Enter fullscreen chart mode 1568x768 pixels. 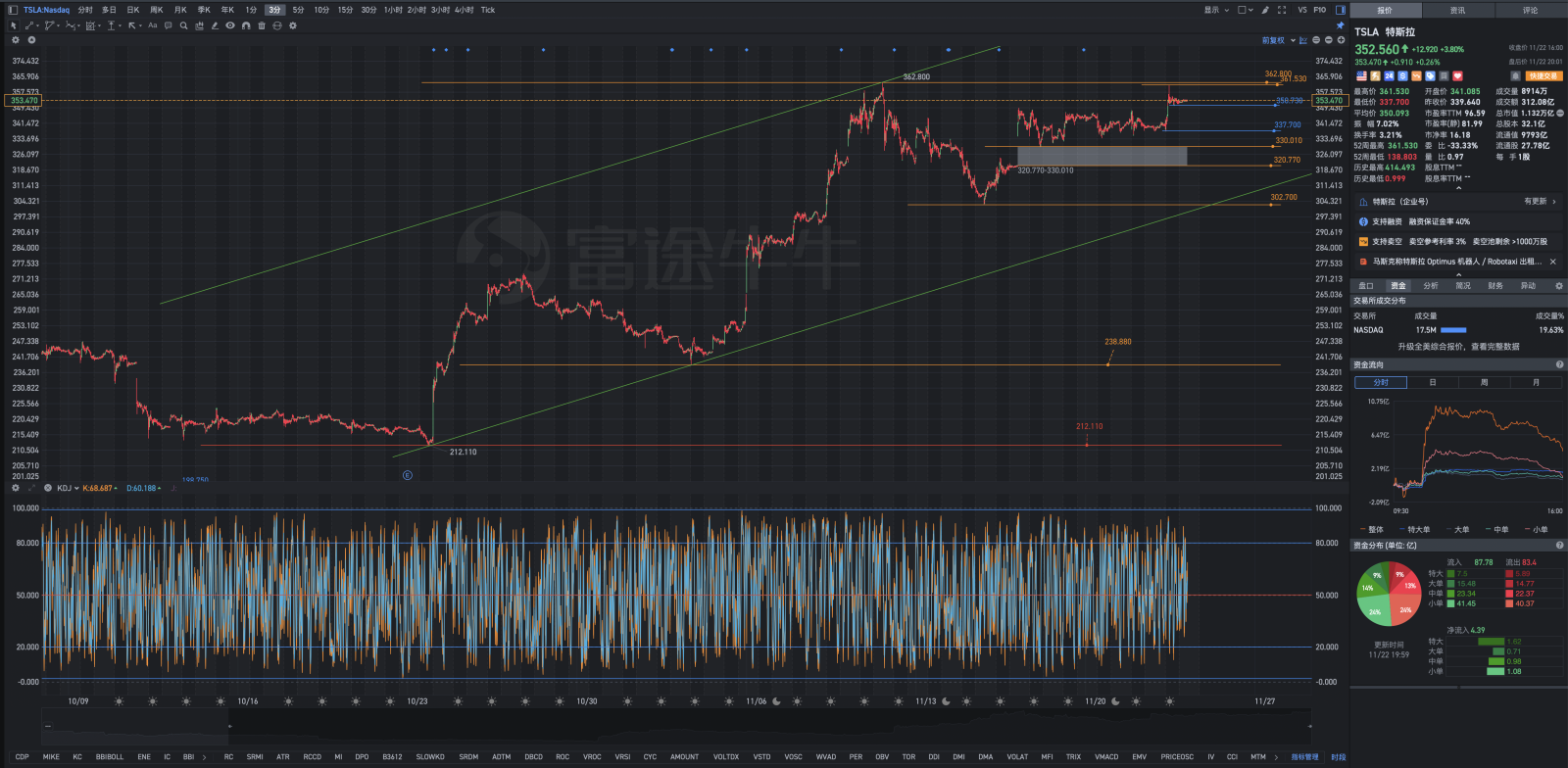point(1282,10)
